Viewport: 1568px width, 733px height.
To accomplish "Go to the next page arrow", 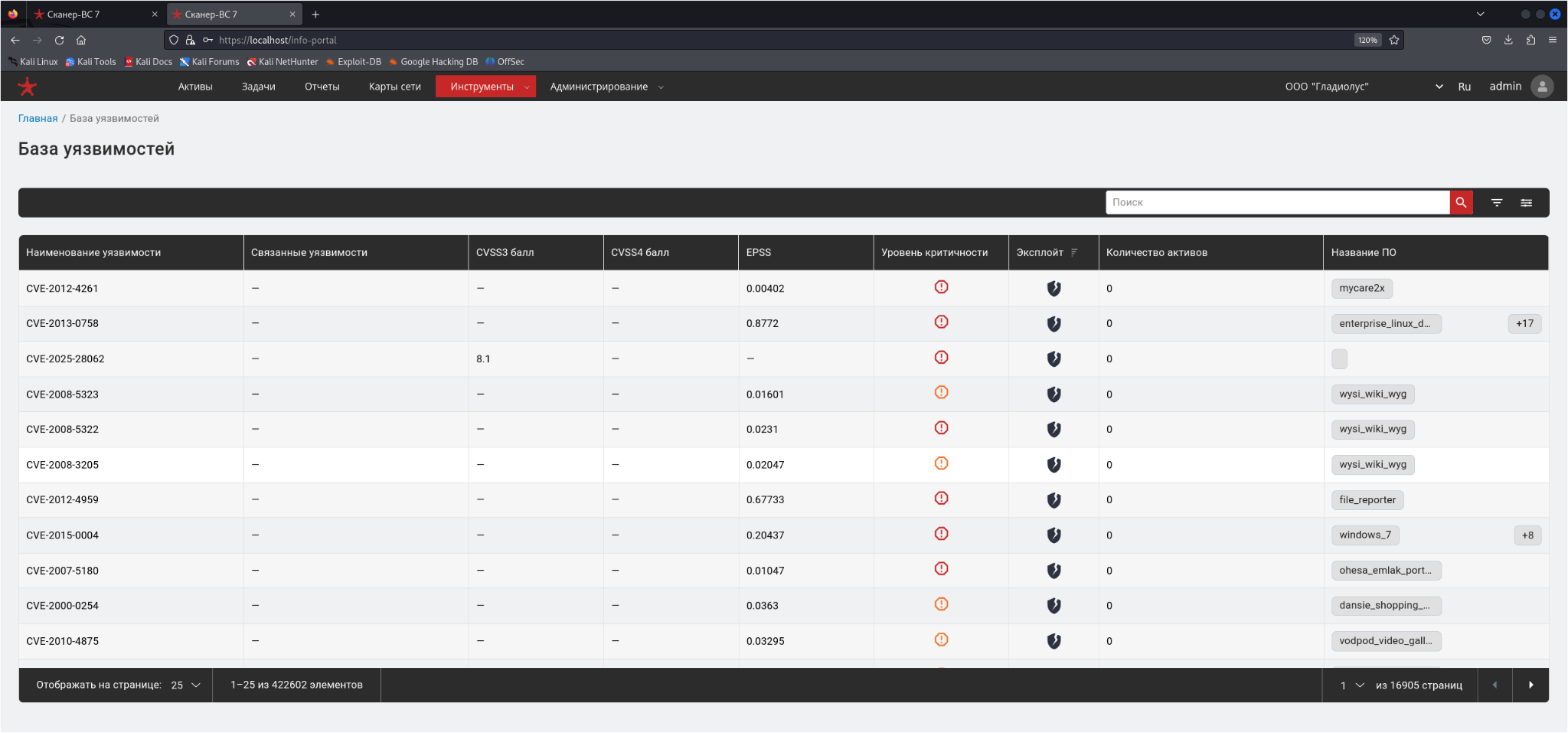I will [x=1530, y=685].
